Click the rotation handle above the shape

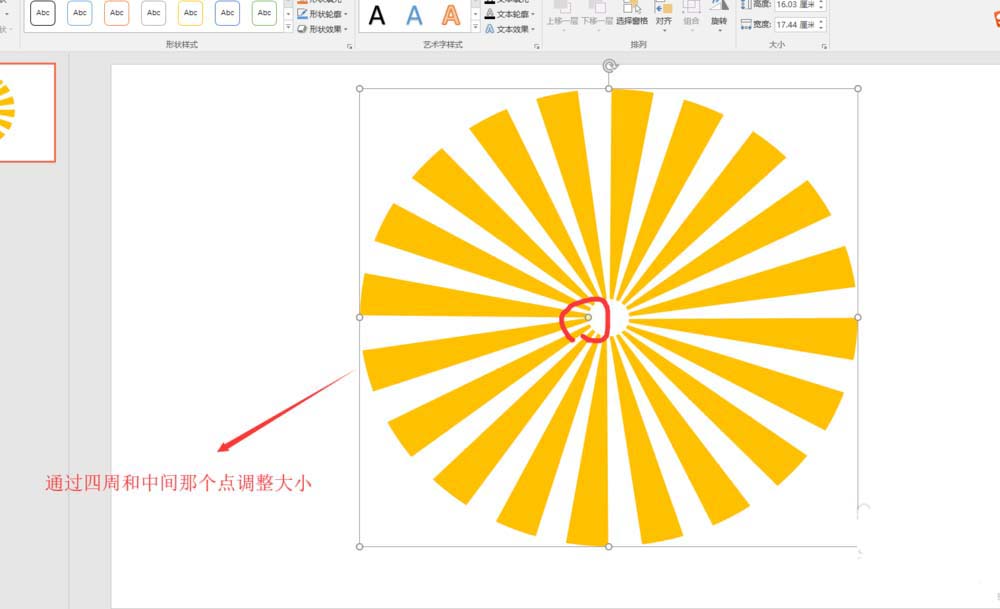tap(610, 66)
